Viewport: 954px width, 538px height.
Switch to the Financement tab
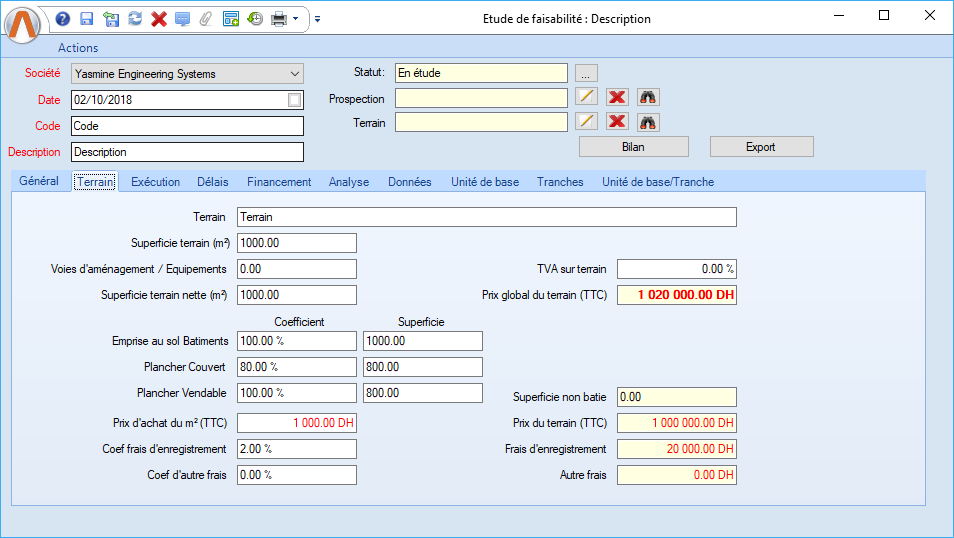(279, 182)
